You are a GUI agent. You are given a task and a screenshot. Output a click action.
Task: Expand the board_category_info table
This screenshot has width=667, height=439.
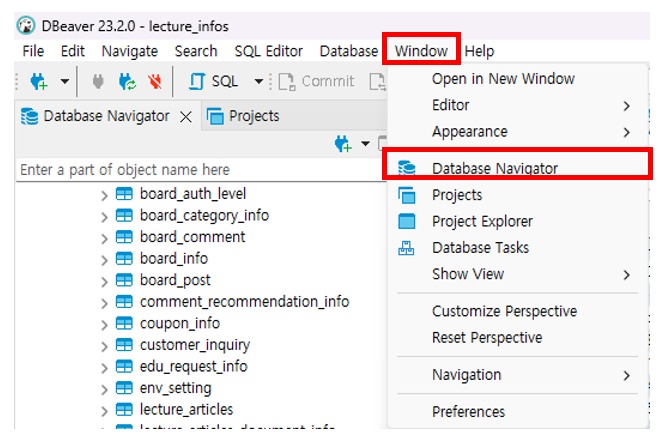pos(104,217)
